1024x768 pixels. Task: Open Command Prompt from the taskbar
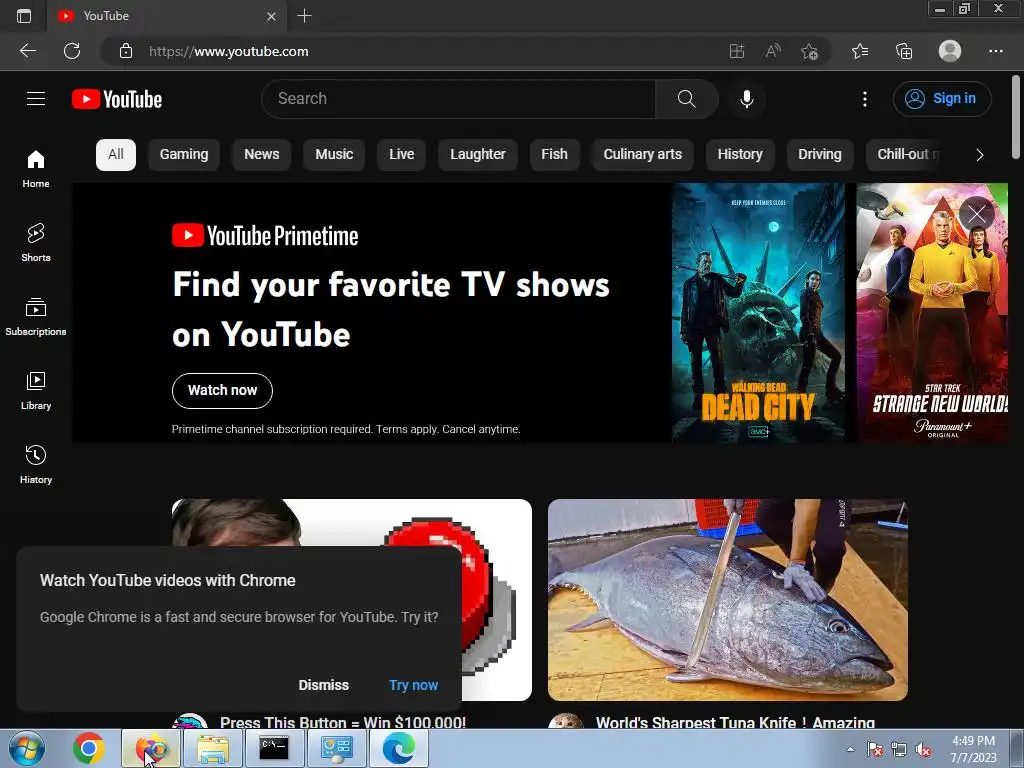point(274,748)
